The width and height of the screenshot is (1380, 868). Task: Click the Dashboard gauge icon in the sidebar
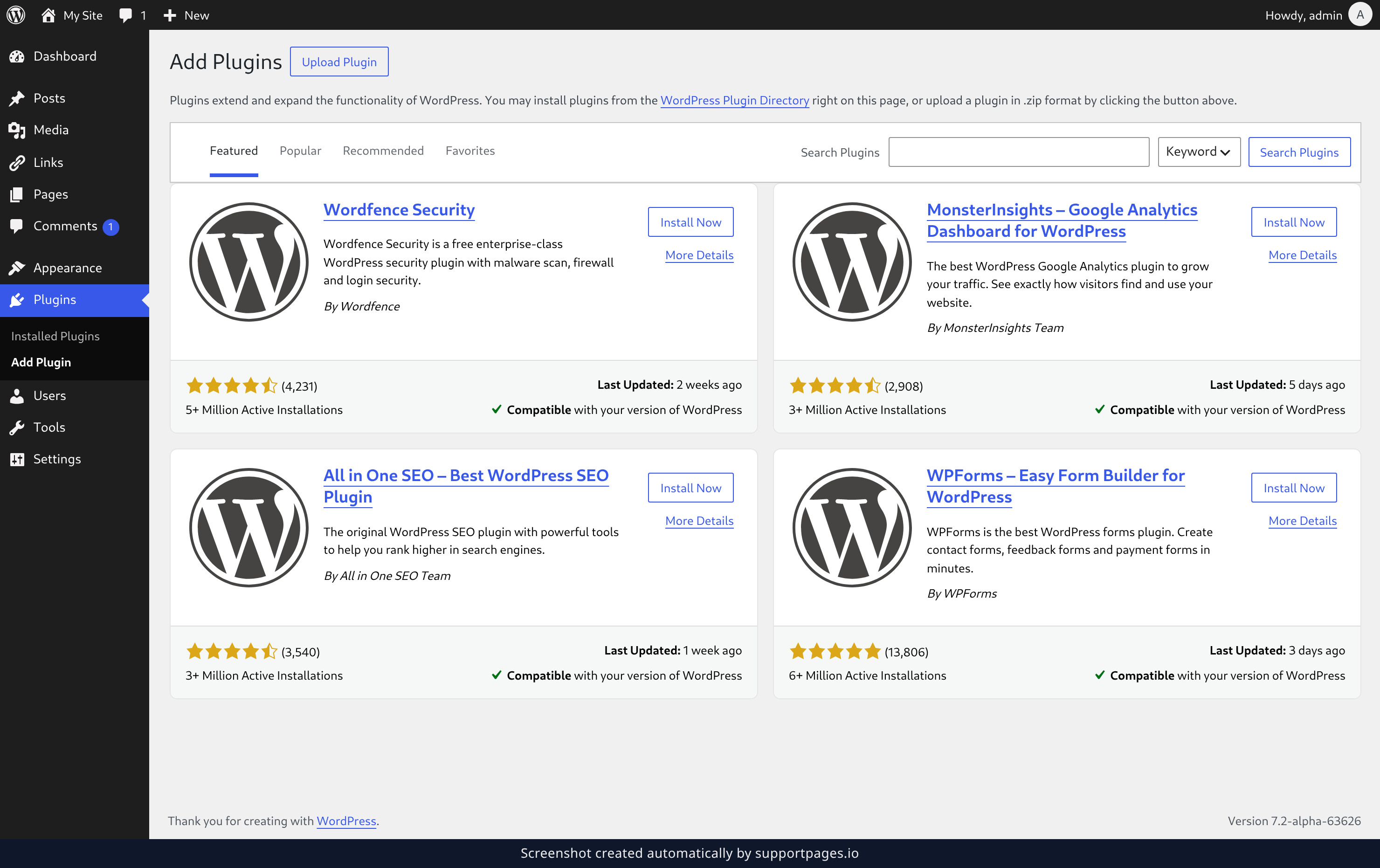[17, 56]
